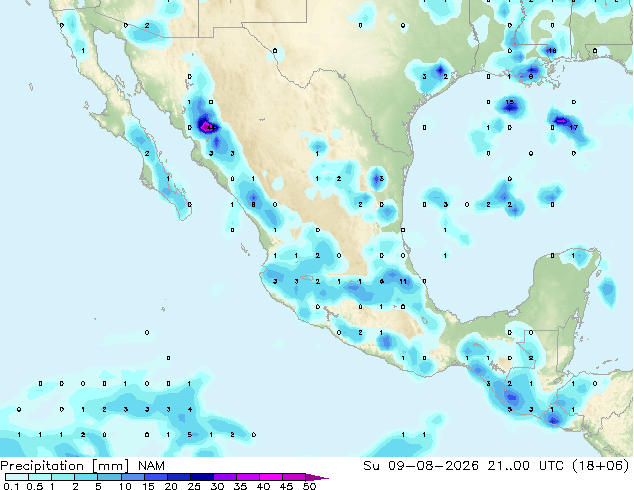Screen dimensions: 634x490
Task: Click the 25–30 mm navy legend swatch
Action: coord(201,477)
